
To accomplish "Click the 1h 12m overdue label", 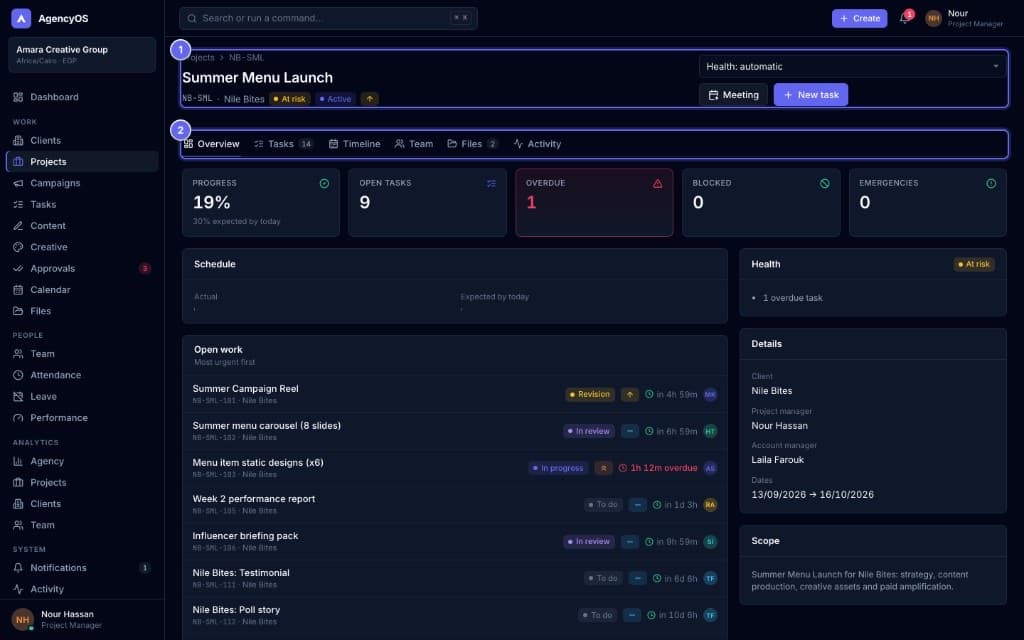I will [x=658, y=468].
